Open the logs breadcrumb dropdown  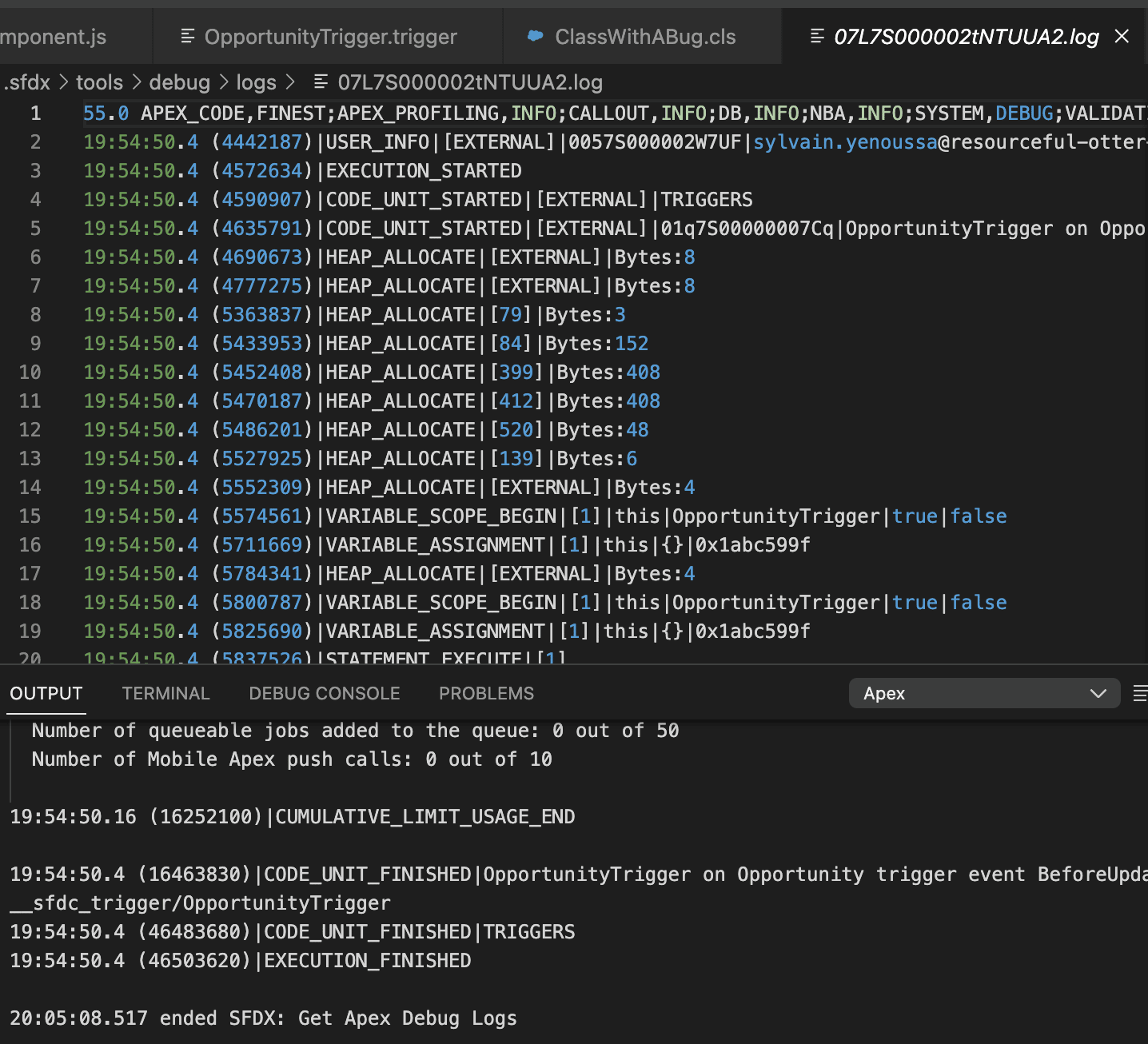(255, 82)
